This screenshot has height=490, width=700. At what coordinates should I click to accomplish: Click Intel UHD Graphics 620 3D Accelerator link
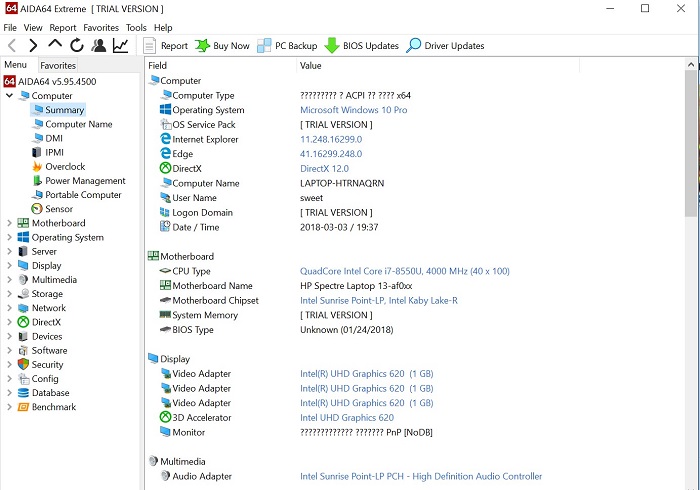tap(347, 418)
